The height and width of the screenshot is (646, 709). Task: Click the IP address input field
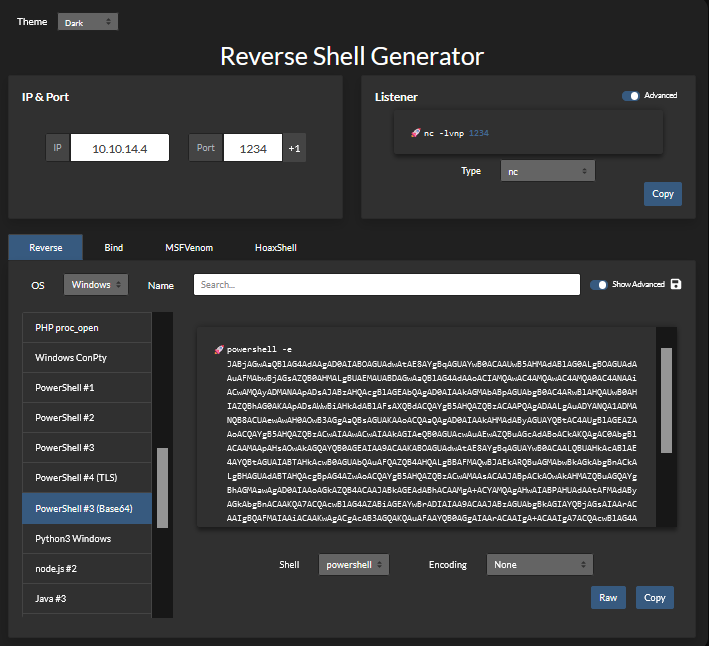[120, 148]
